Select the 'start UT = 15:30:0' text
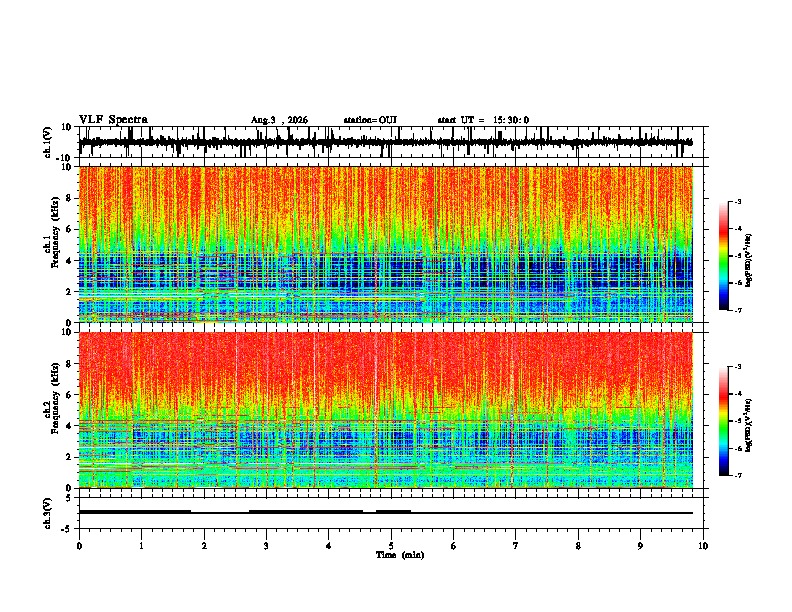 483,120
